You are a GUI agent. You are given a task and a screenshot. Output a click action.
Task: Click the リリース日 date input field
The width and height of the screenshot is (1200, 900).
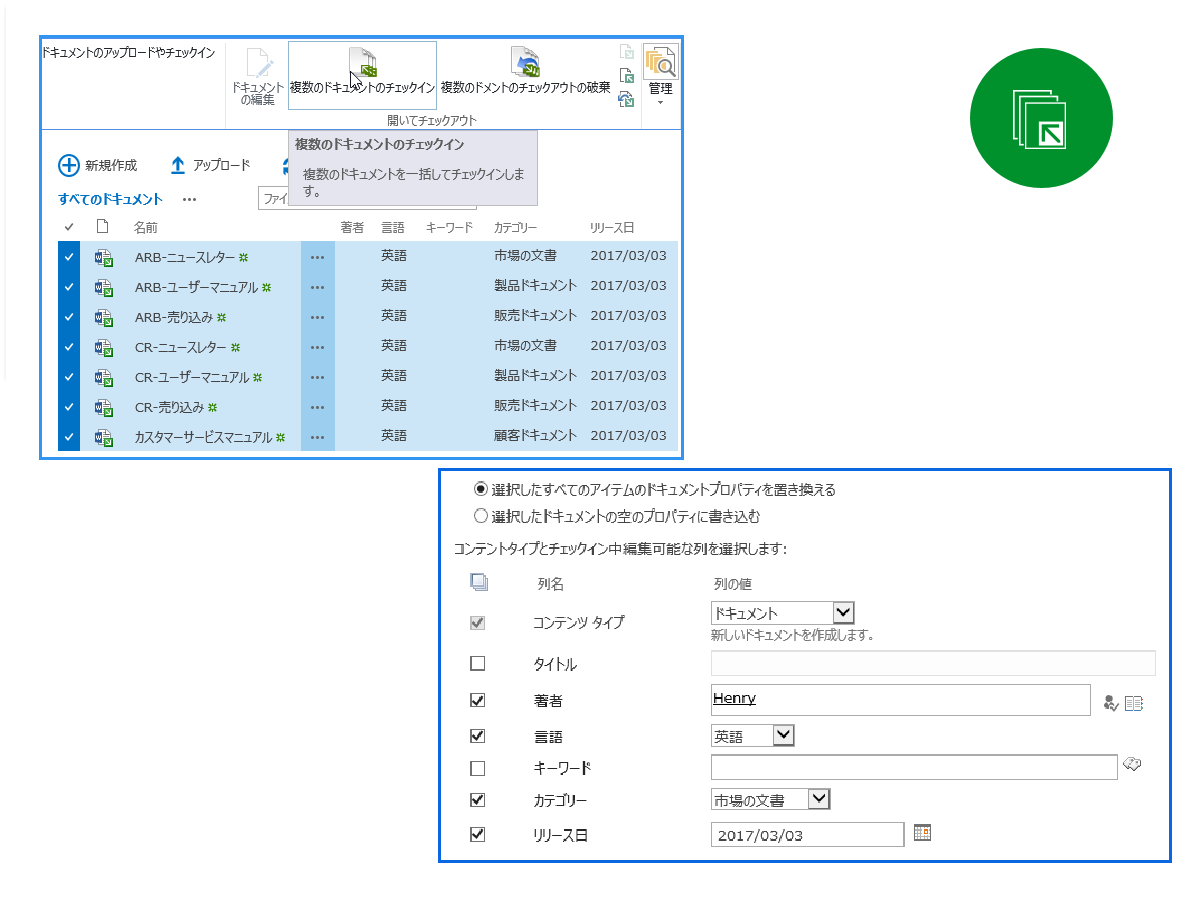tap(806, 834)
